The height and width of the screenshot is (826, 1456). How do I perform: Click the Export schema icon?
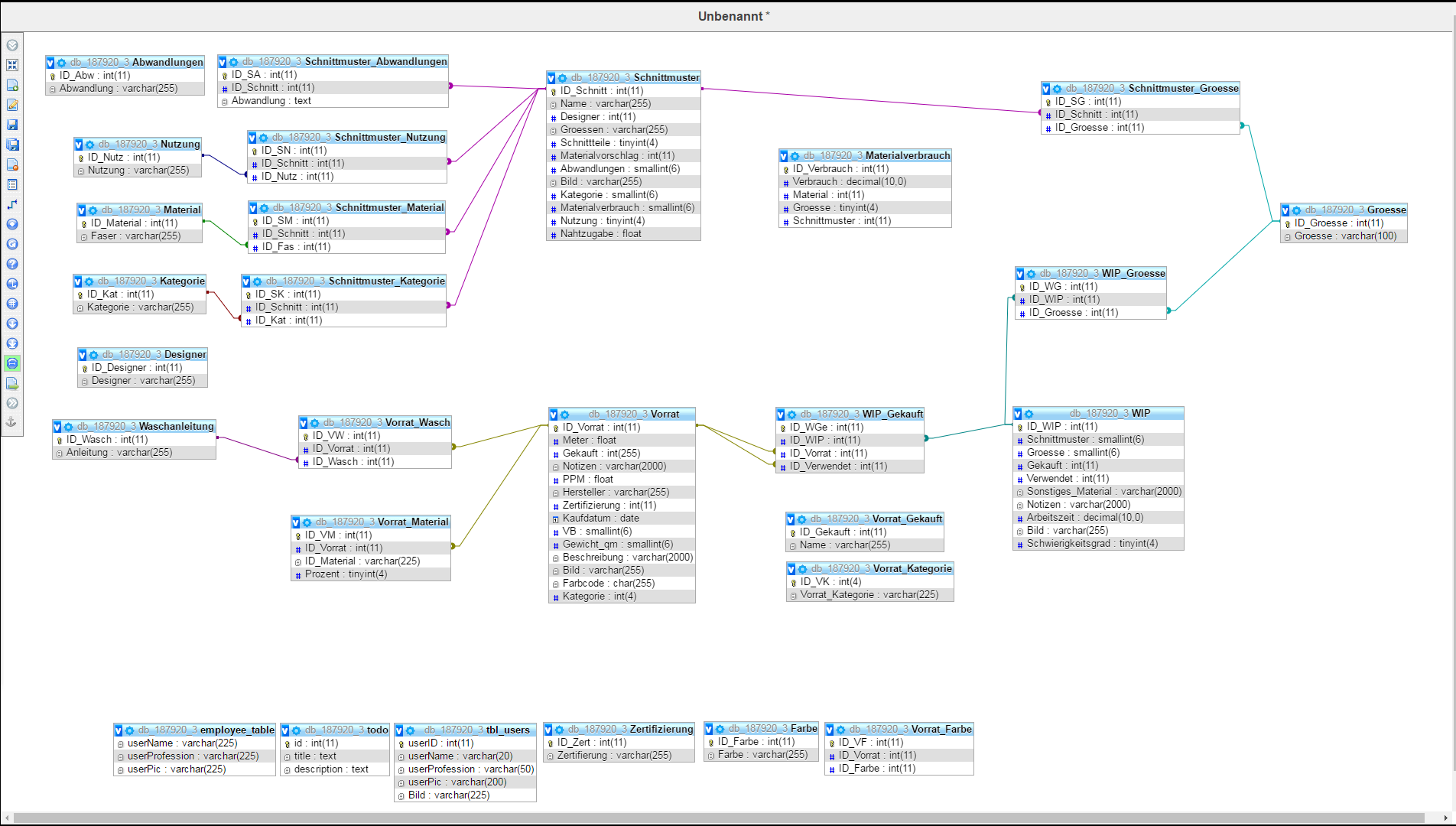coord(12,383)
